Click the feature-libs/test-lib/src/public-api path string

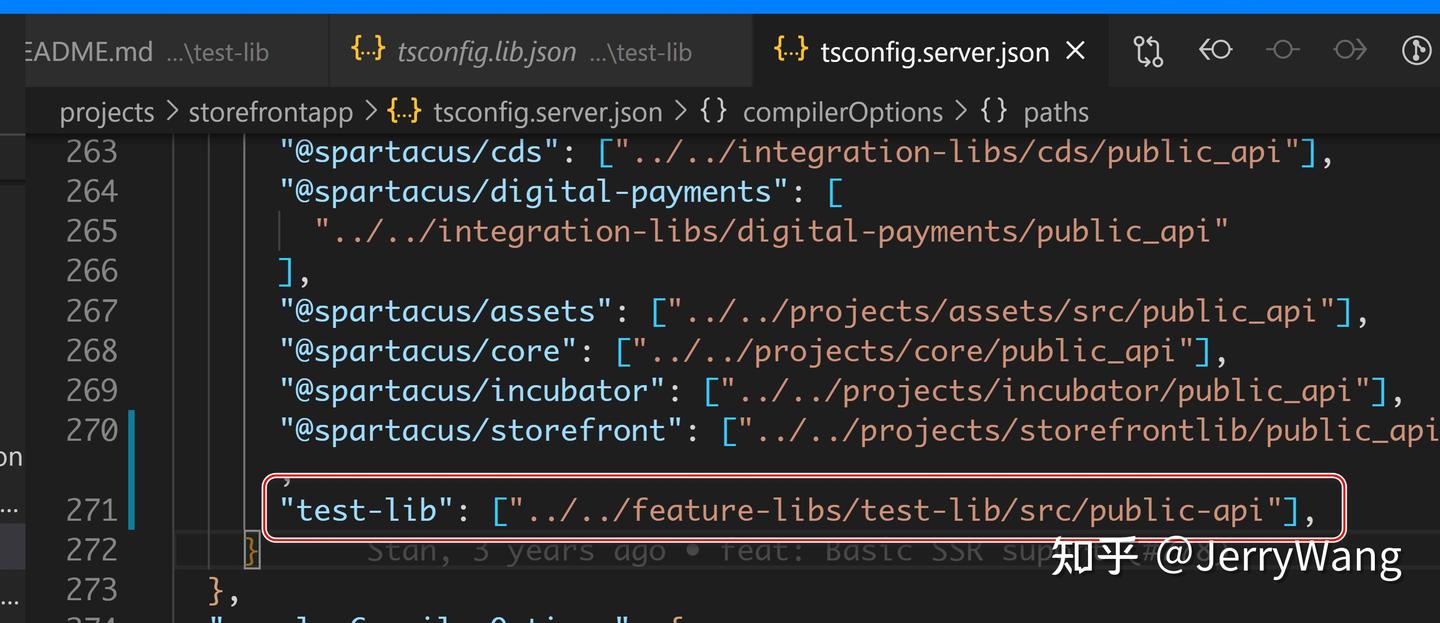(895, 510)
